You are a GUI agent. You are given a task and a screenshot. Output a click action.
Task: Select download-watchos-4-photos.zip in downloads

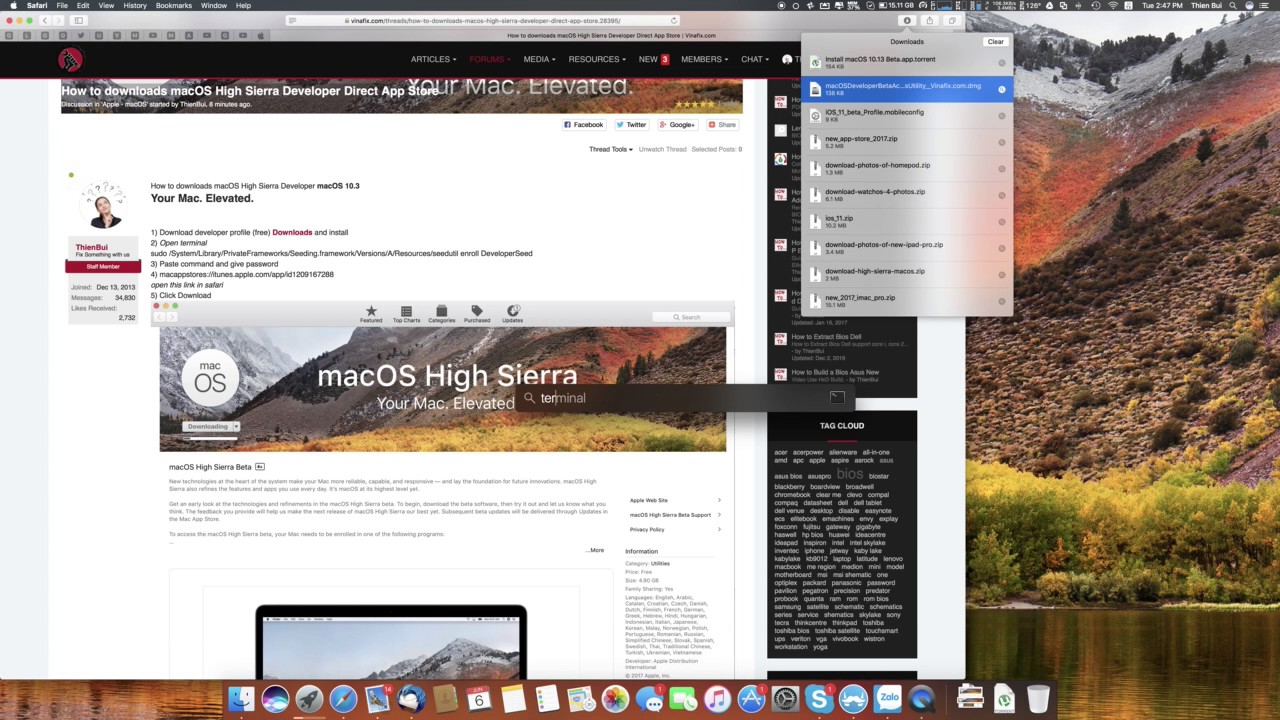907,195
